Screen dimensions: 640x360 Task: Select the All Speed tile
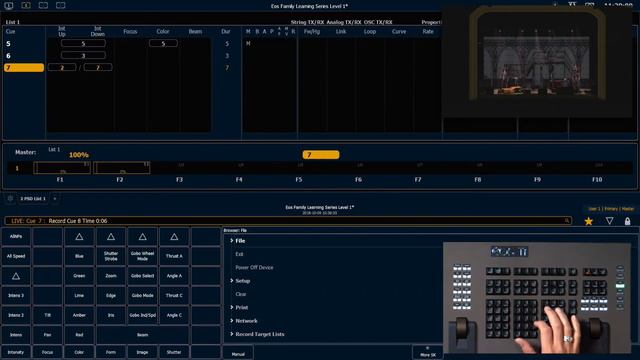[x=16, y=256]
